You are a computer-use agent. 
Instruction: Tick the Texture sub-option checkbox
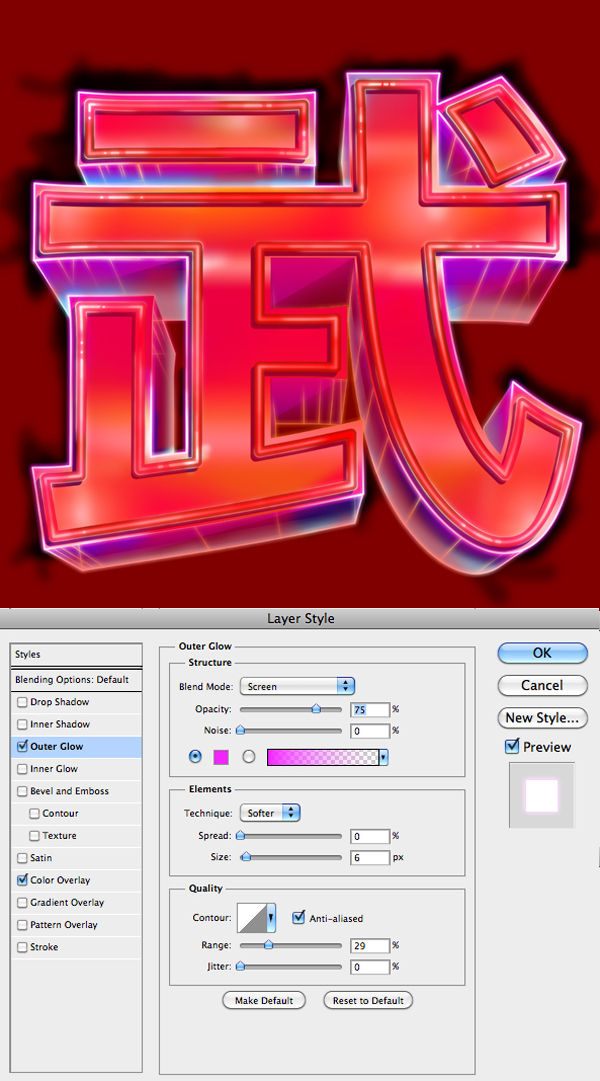tap(34, 836)
